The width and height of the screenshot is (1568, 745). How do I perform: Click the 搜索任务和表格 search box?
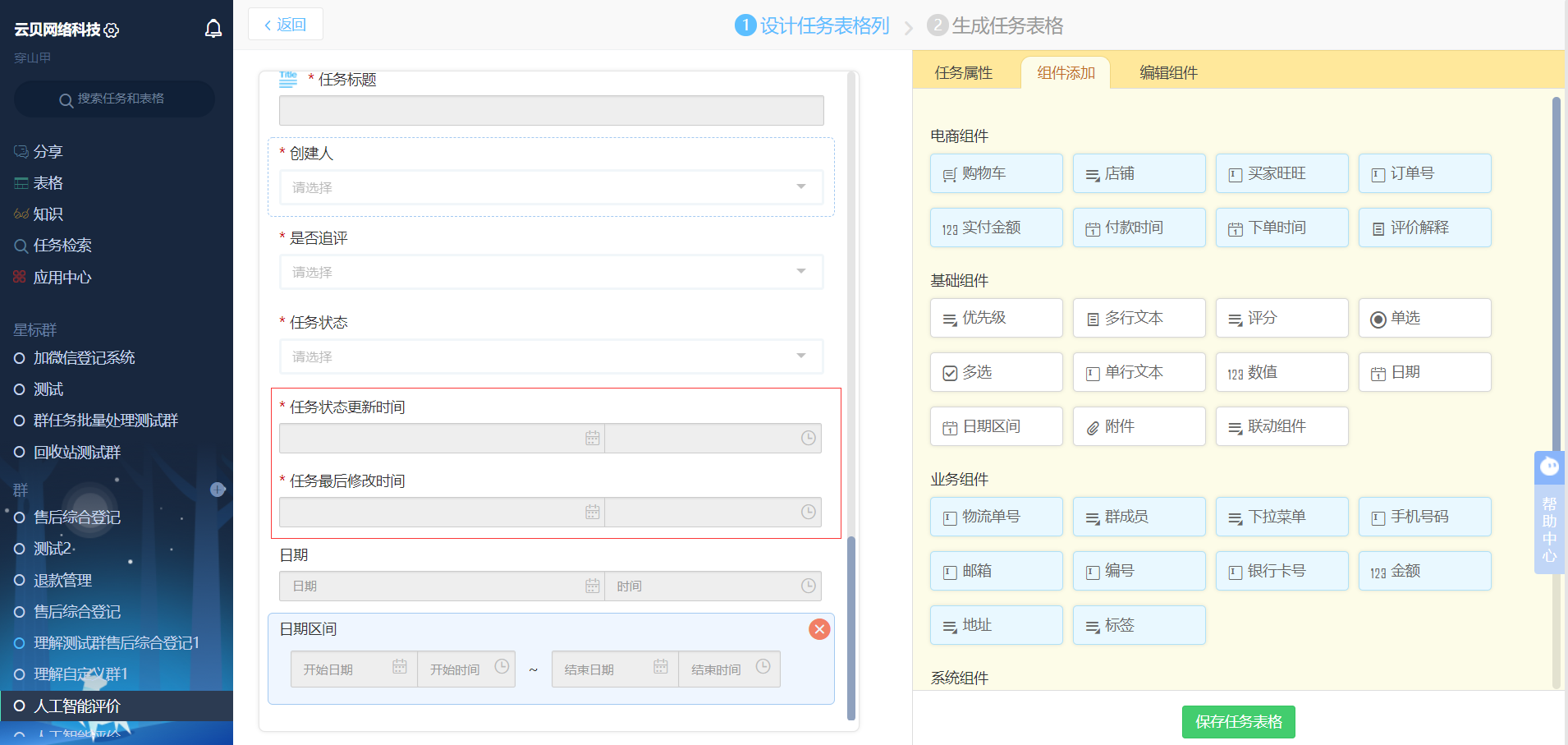(x=115, y=99)
